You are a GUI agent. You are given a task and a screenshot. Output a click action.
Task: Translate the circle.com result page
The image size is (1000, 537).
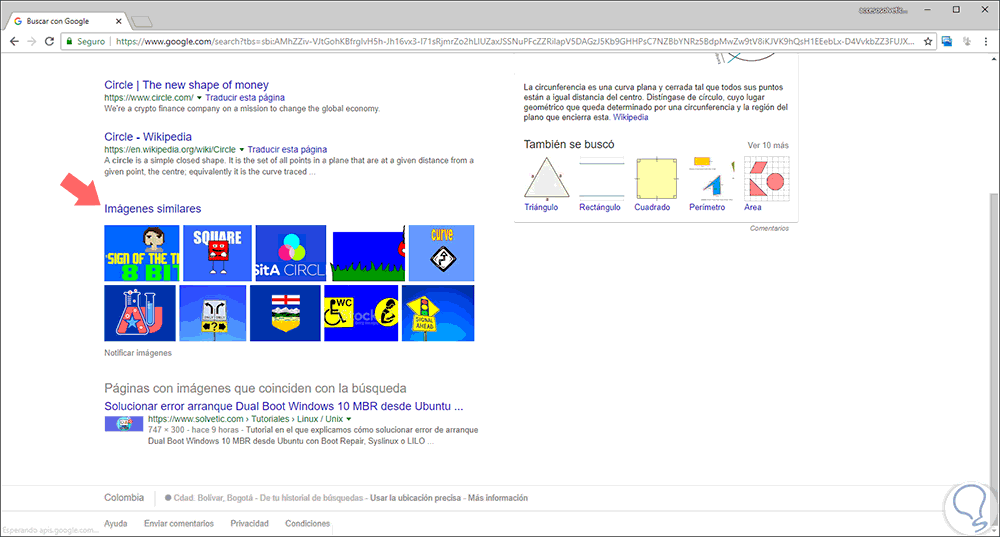coord(245,98)
